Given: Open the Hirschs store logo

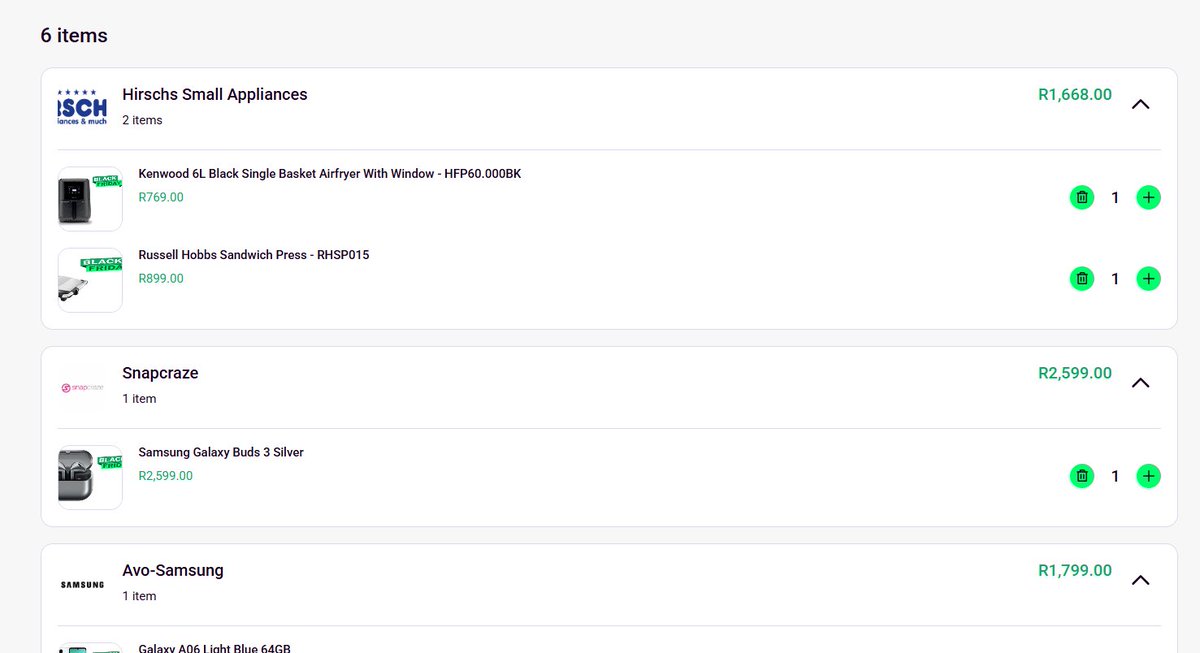Looking at the screenshot, I should (x=82, y=108).
